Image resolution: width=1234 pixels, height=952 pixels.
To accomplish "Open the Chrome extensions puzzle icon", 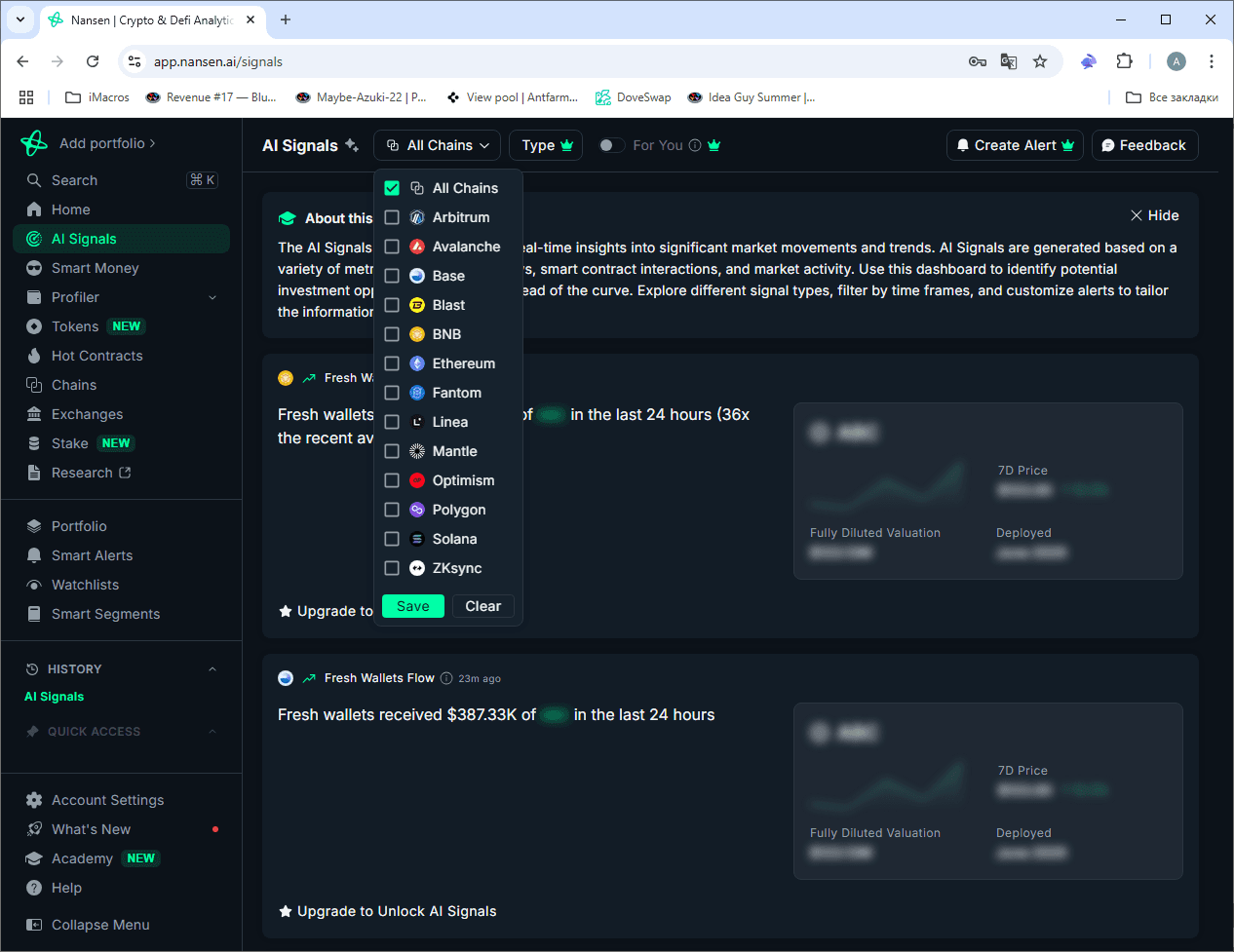I will tap(1124, 61).
